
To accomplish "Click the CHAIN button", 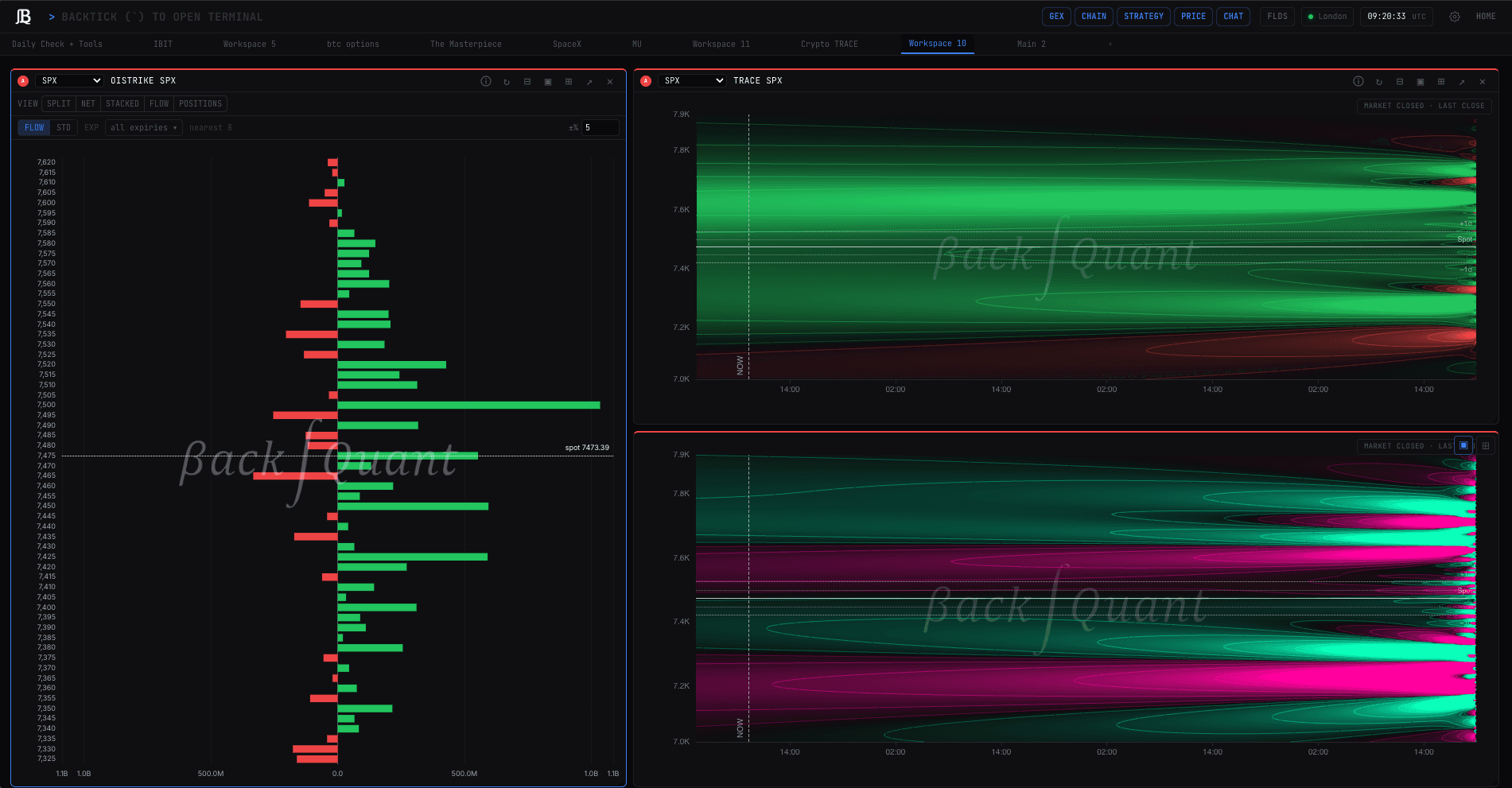I will point(1094,17).
